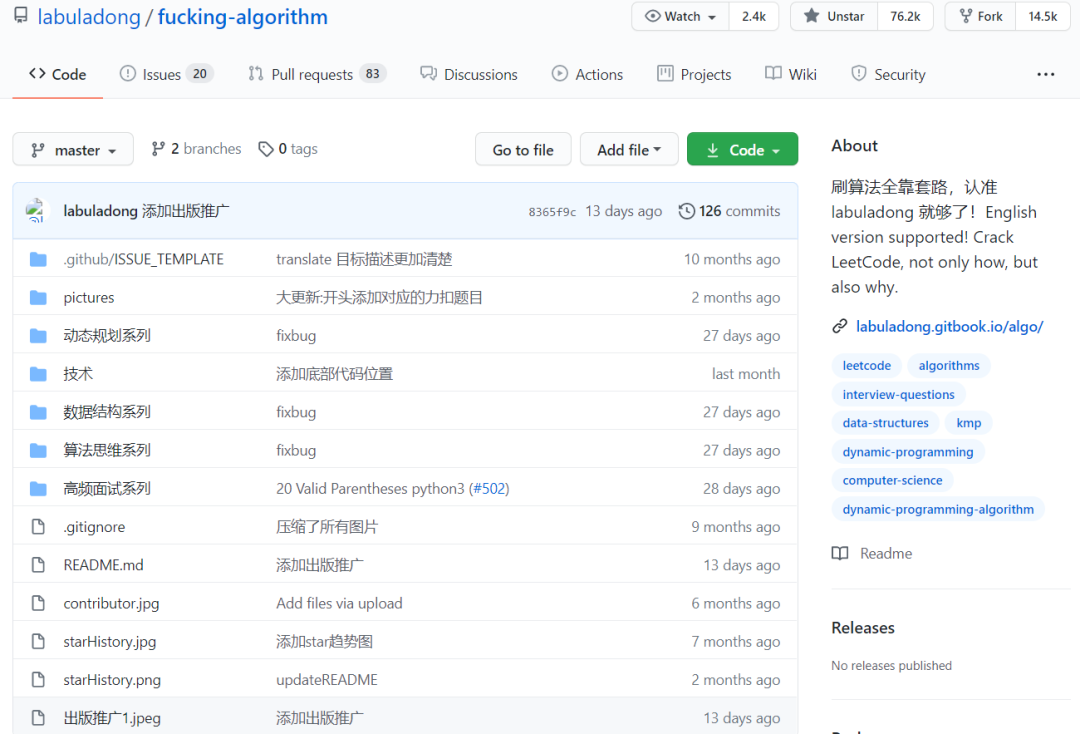Image resolution: width=1080 pixels, height=734 pixels.
Task: Expand the master branch selector
Action: (x=73, y=149)
